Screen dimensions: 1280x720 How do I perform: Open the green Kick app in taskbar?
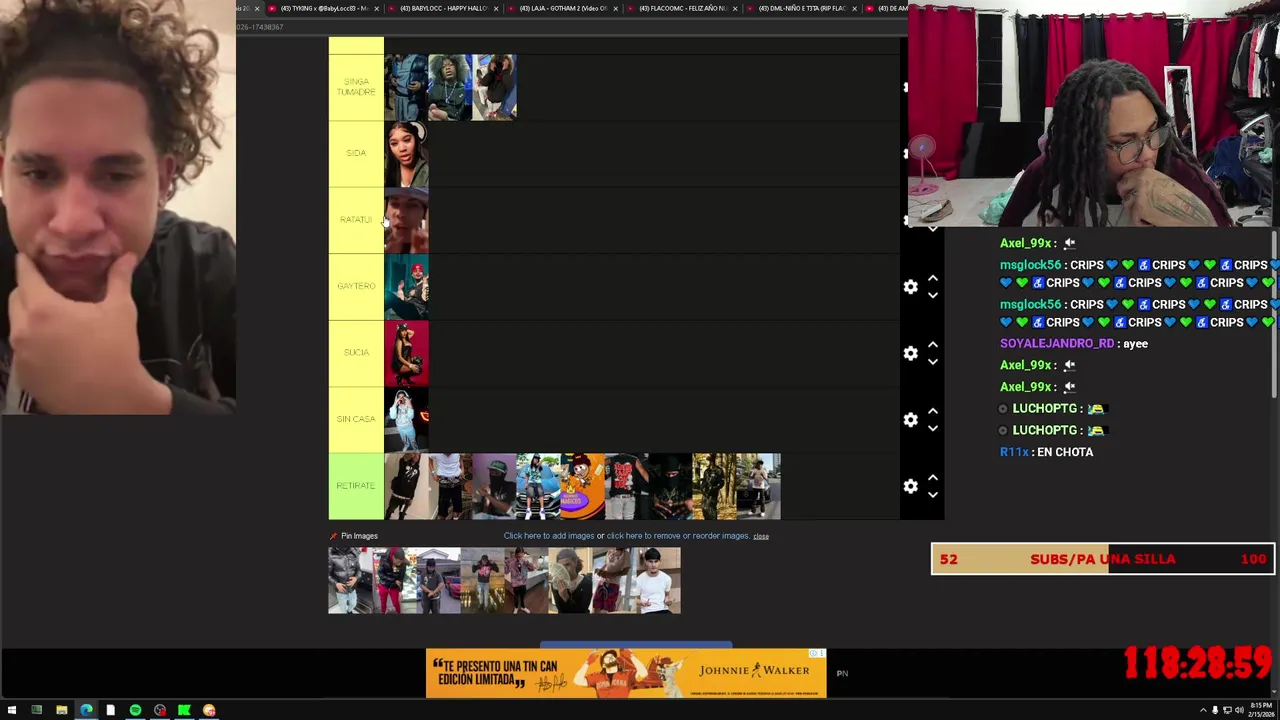(184, 710)
